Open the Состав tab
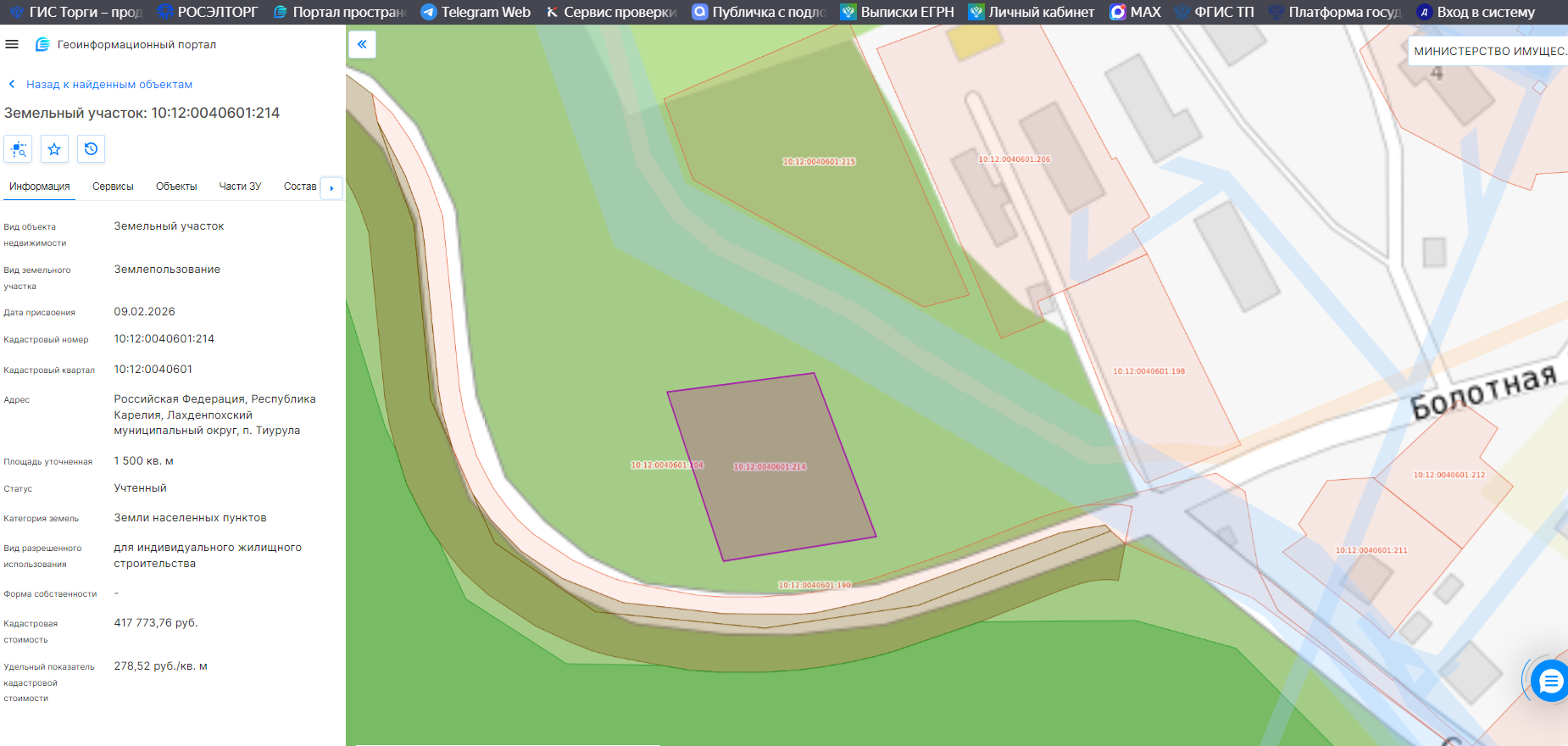1568x746 pixels. [300, 186]
